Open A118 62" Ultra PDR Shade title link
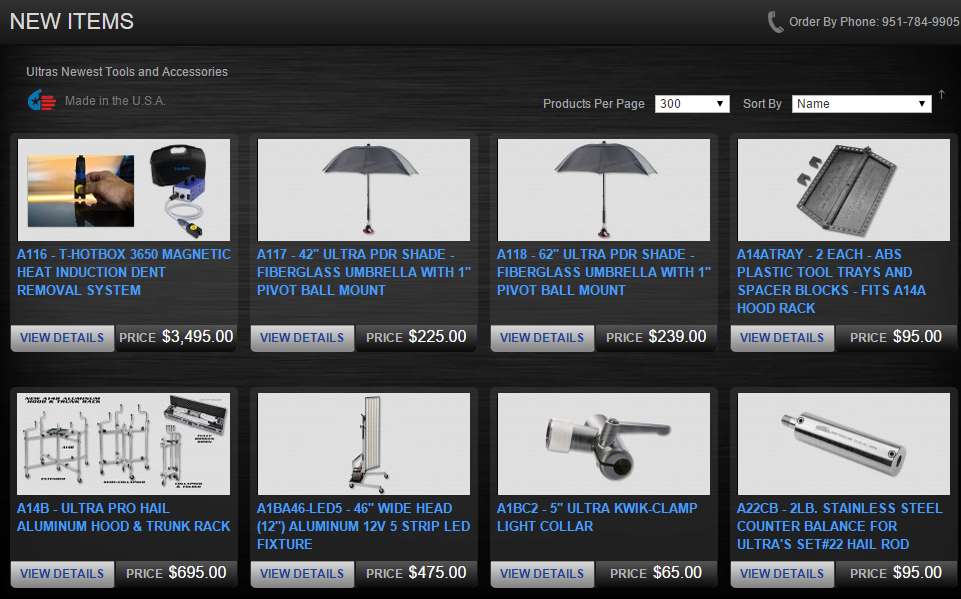This screenshot has width=961, height=599. point(604,272)
